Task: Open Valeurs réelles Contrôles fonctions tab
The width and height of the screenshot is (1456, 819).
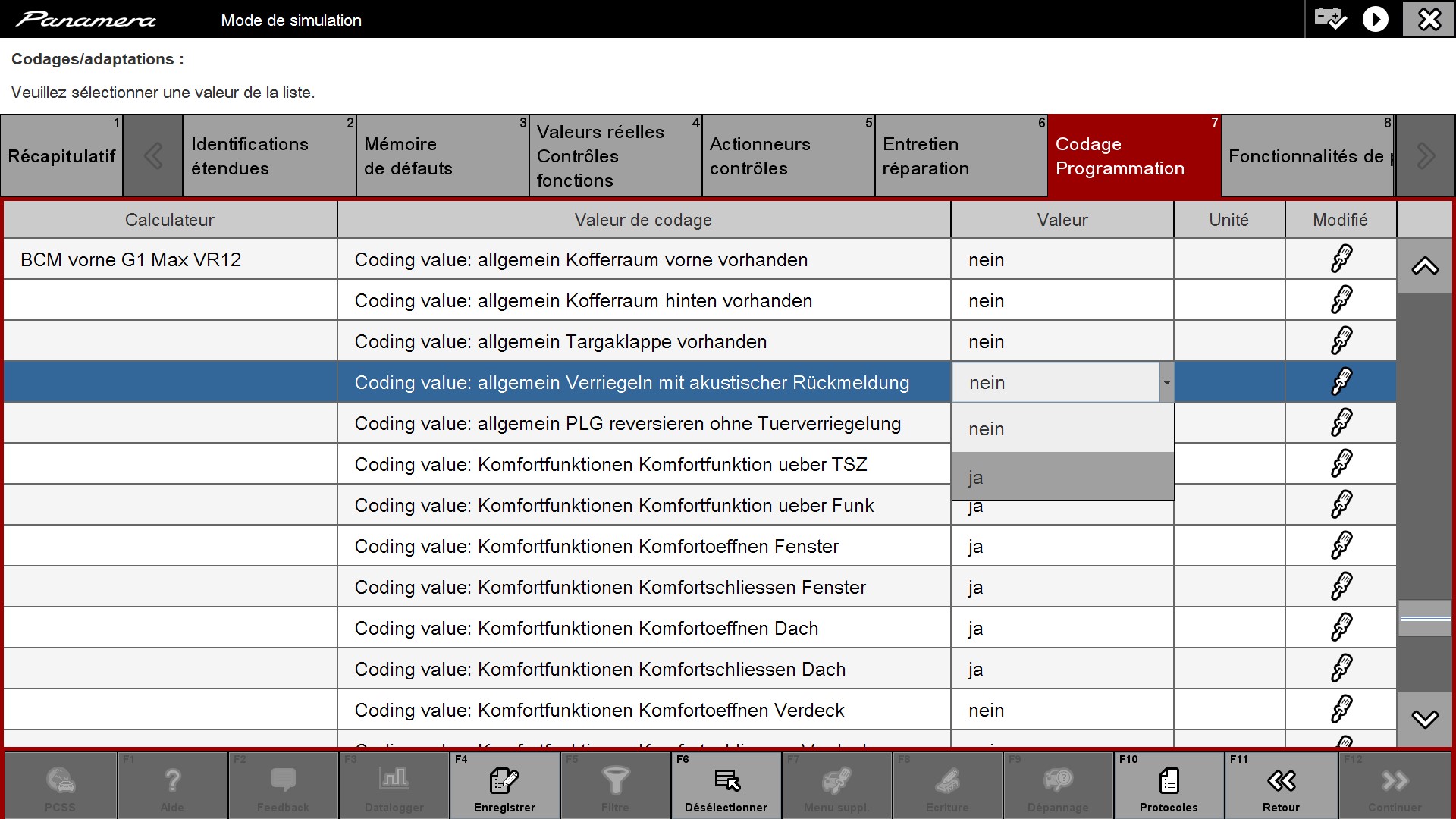Action: pos(615,156)
